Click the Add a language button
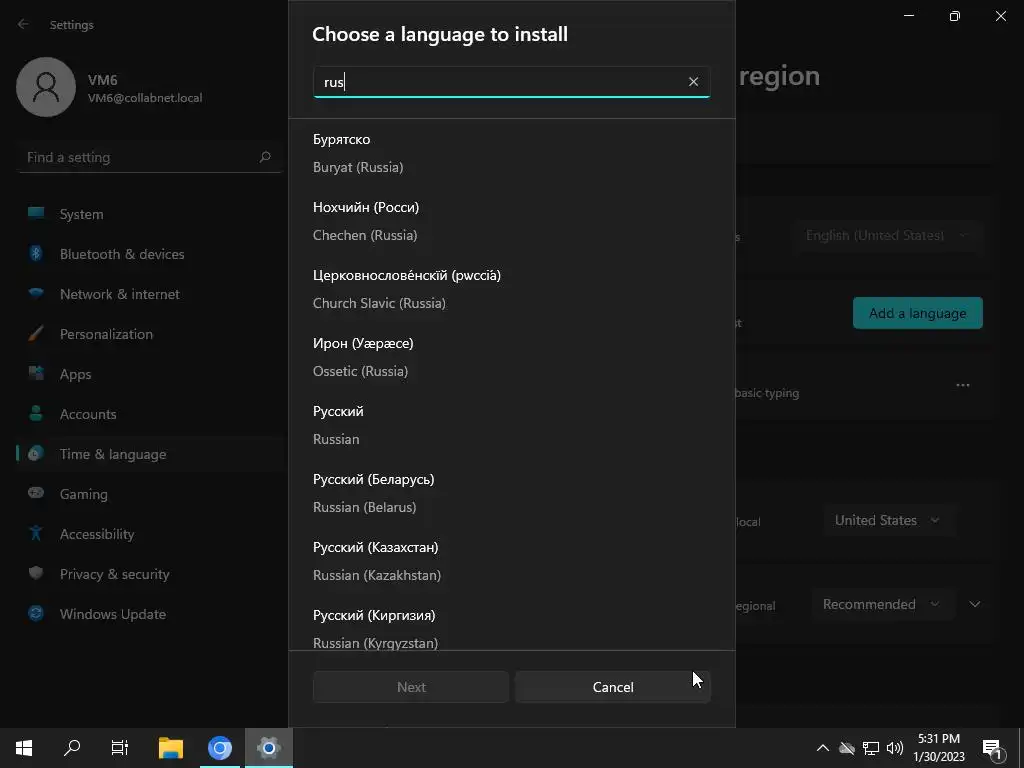The width and height of the screenshot is (1024, 768). pyautogui.click(x=917, y=313)
